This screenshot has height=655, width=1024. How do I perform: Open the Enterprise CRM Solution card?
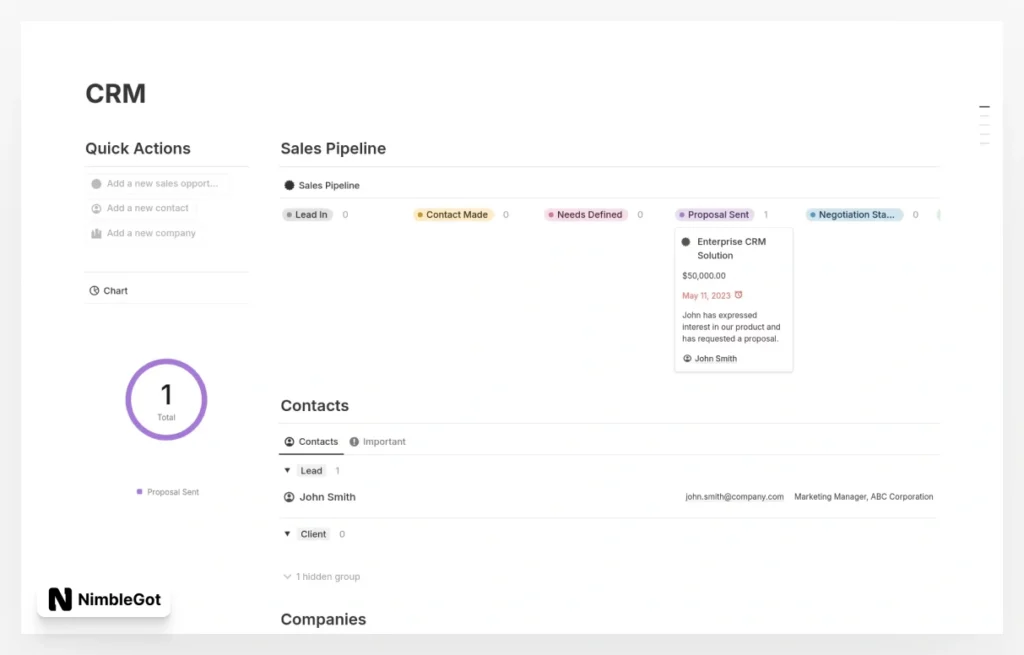[x=733, y=300]
